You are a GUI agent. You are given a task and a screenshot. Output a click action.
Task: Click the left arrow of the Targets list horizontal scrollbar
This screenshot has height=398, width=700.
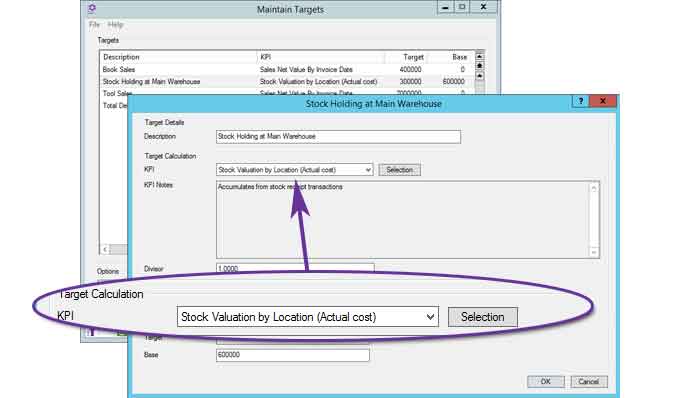pyautogui.click(x=104, y=249)
